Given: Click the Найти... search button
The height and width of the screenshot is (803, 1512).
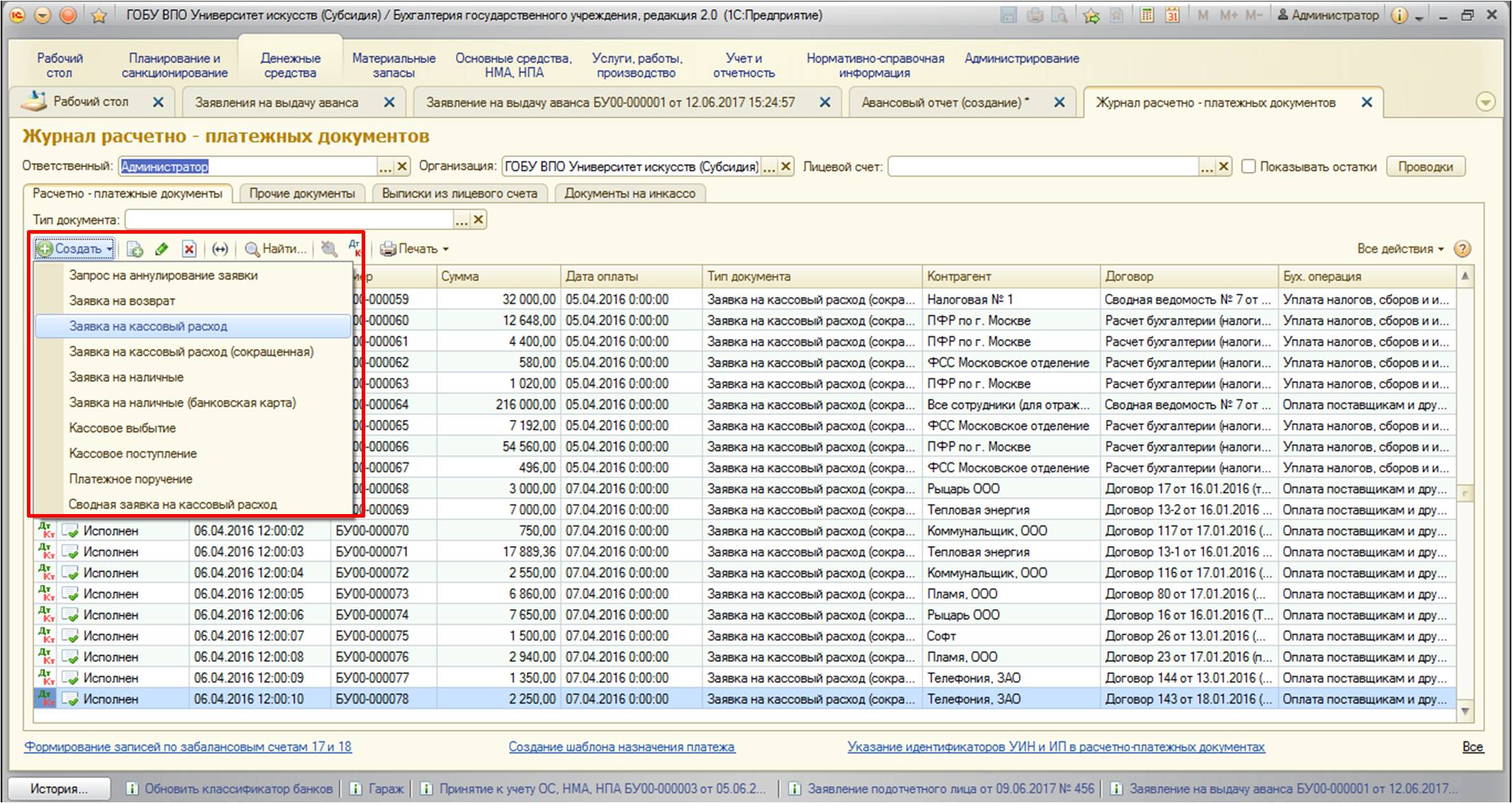Looking at the screenshot, I should [x=275, y=249].
